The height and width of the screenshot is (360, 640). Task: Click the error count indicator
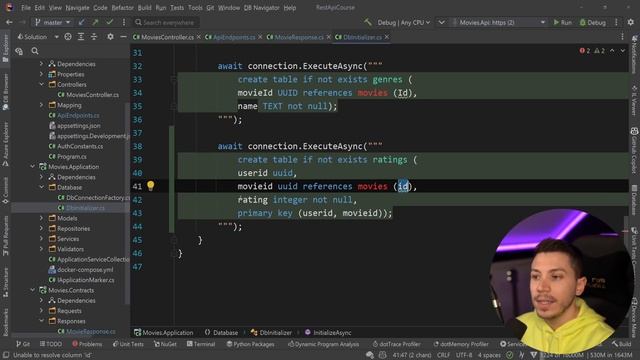584,51
